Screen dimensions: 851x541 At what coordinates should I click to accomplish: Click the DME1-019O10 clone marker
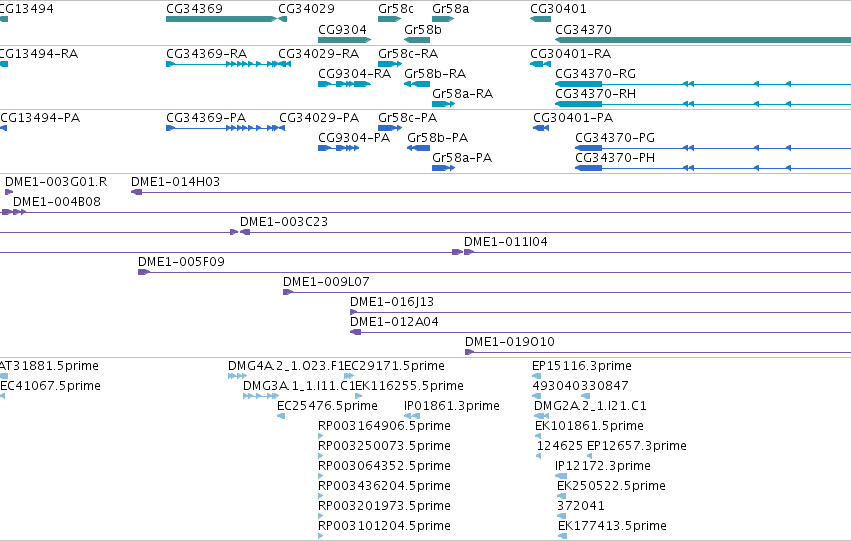tap(470, 353)
